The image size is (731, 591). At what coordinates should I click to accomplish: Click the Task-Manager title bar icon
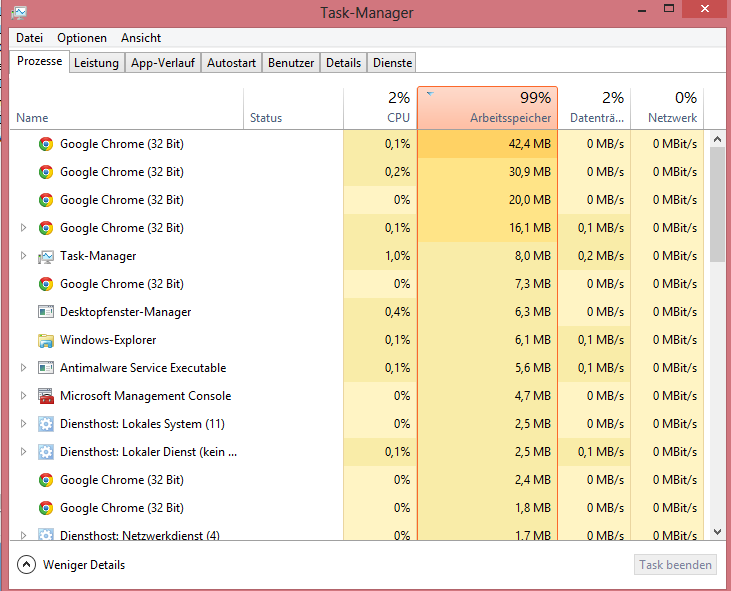tap(19, 13)
